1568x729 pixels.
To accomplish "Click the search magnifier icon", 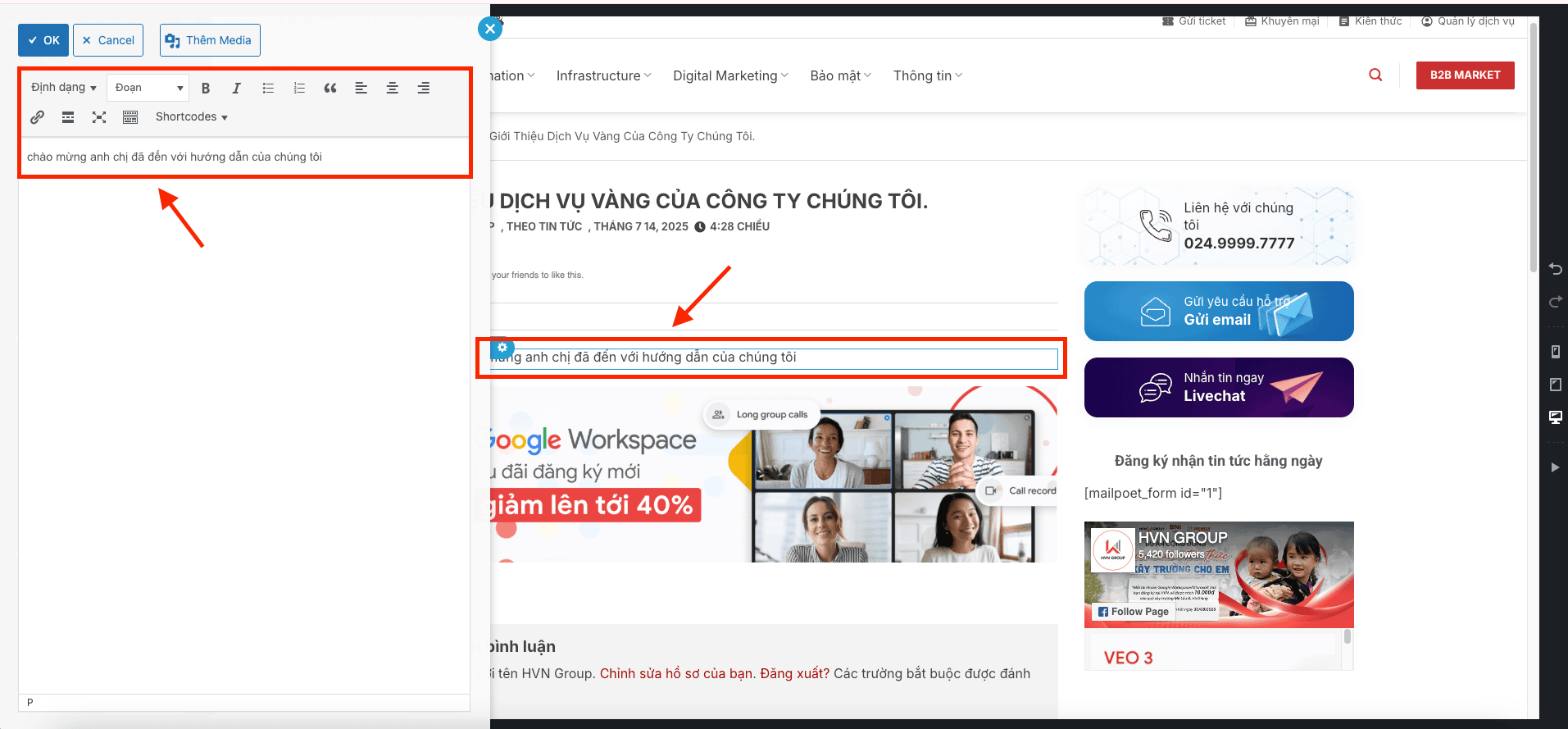I will click(x=1375, y=75).
